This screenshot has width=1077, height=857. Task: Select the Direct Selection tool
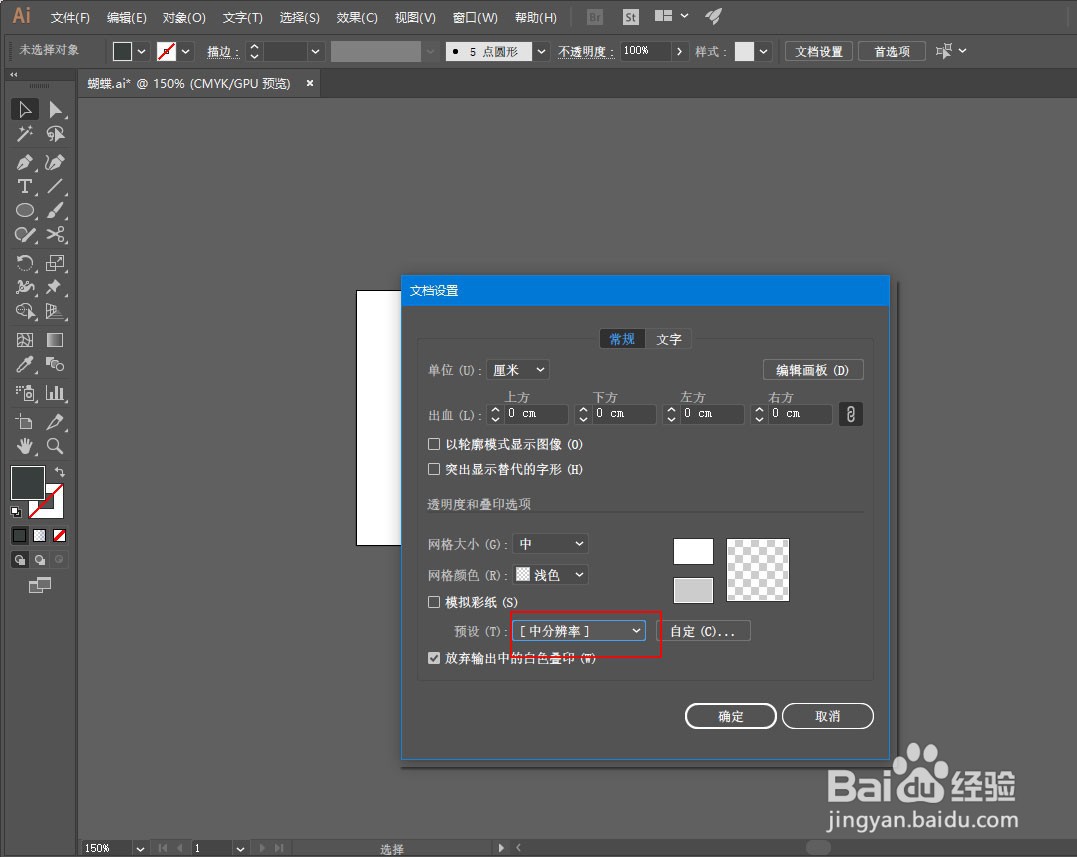click(x=55, y=110)
